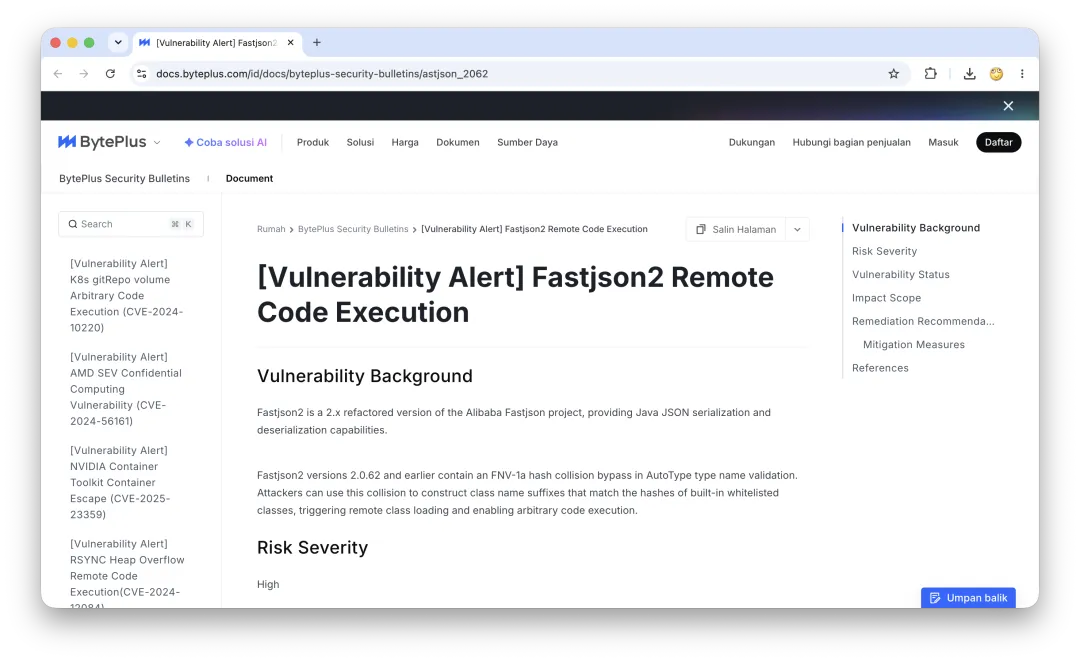Open the Sumber Daya menu
Viewport: 1080px width, 662px height.
click(x=528, y=143)
